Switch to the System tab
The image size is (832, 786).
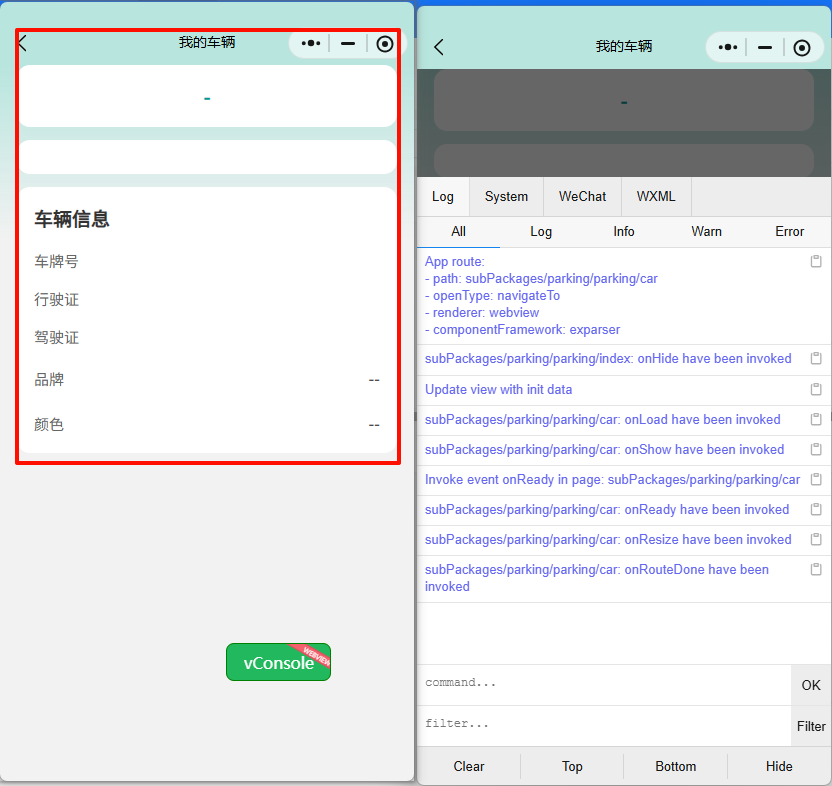506,196
